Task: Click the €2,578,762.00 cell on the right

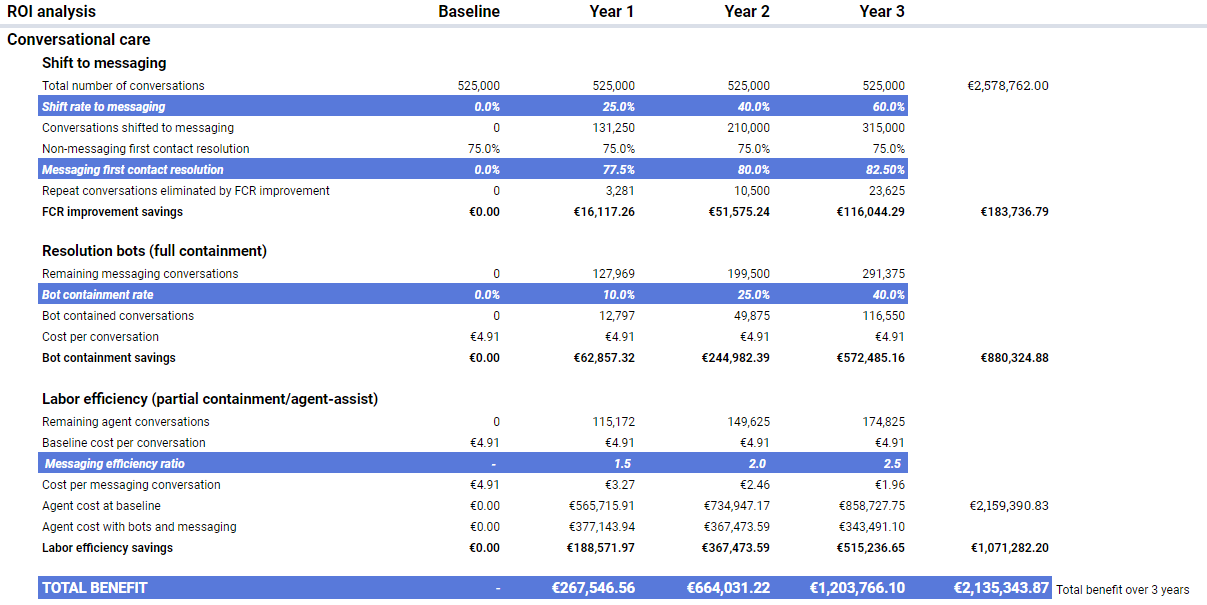Action: (1008, 86)
